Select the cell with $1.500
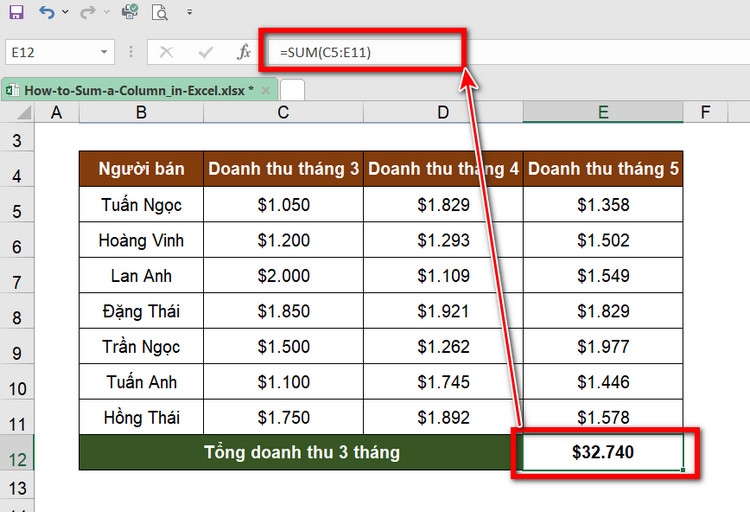 coord(283,346)
